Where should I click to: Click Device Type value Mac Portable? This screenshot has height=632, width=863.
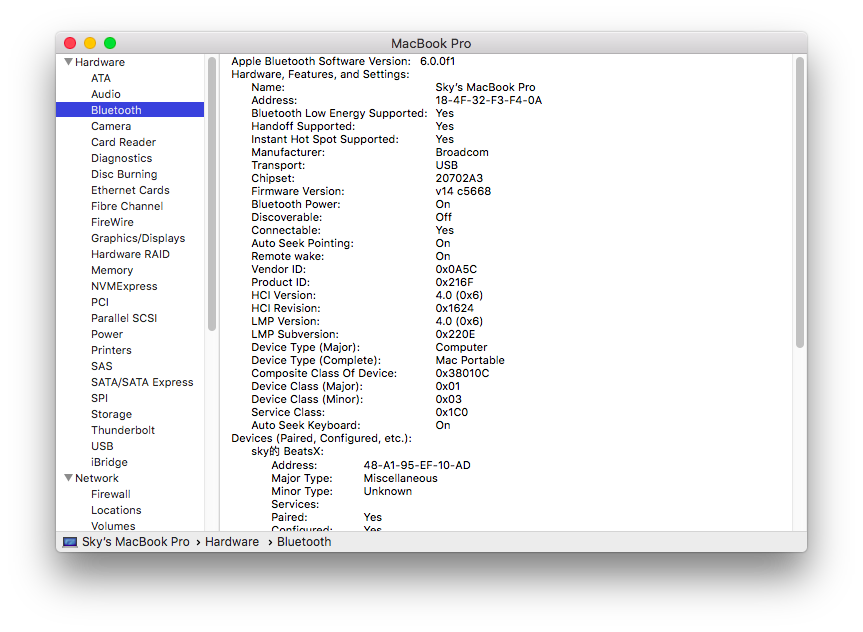tap(470, 360)
